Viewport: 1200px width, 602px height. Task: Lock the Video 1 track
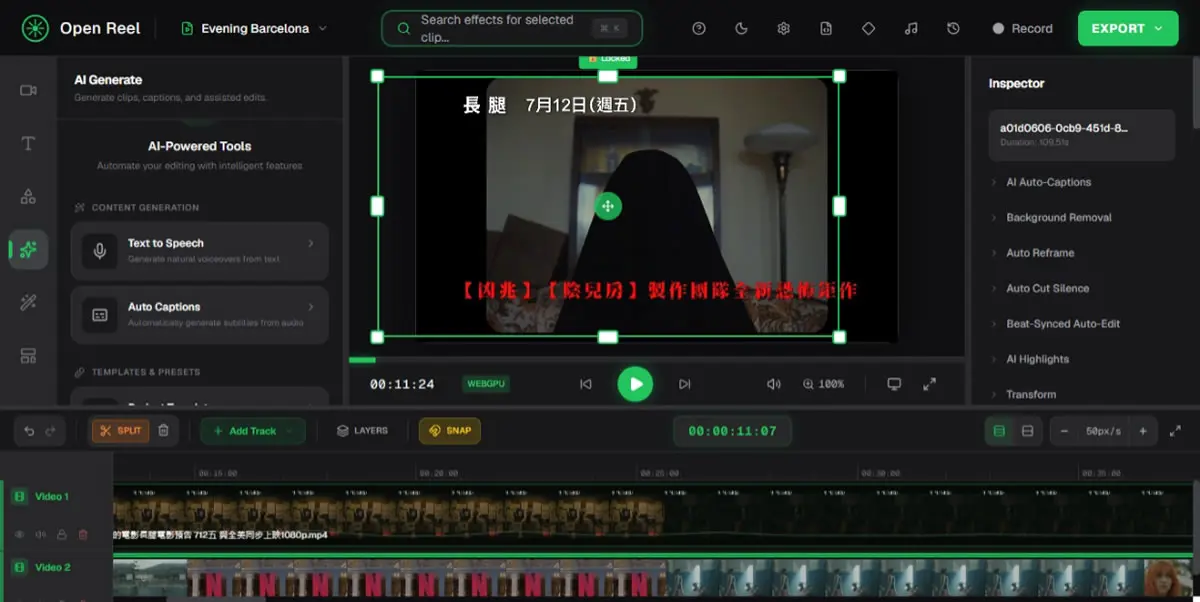[62, 535]
